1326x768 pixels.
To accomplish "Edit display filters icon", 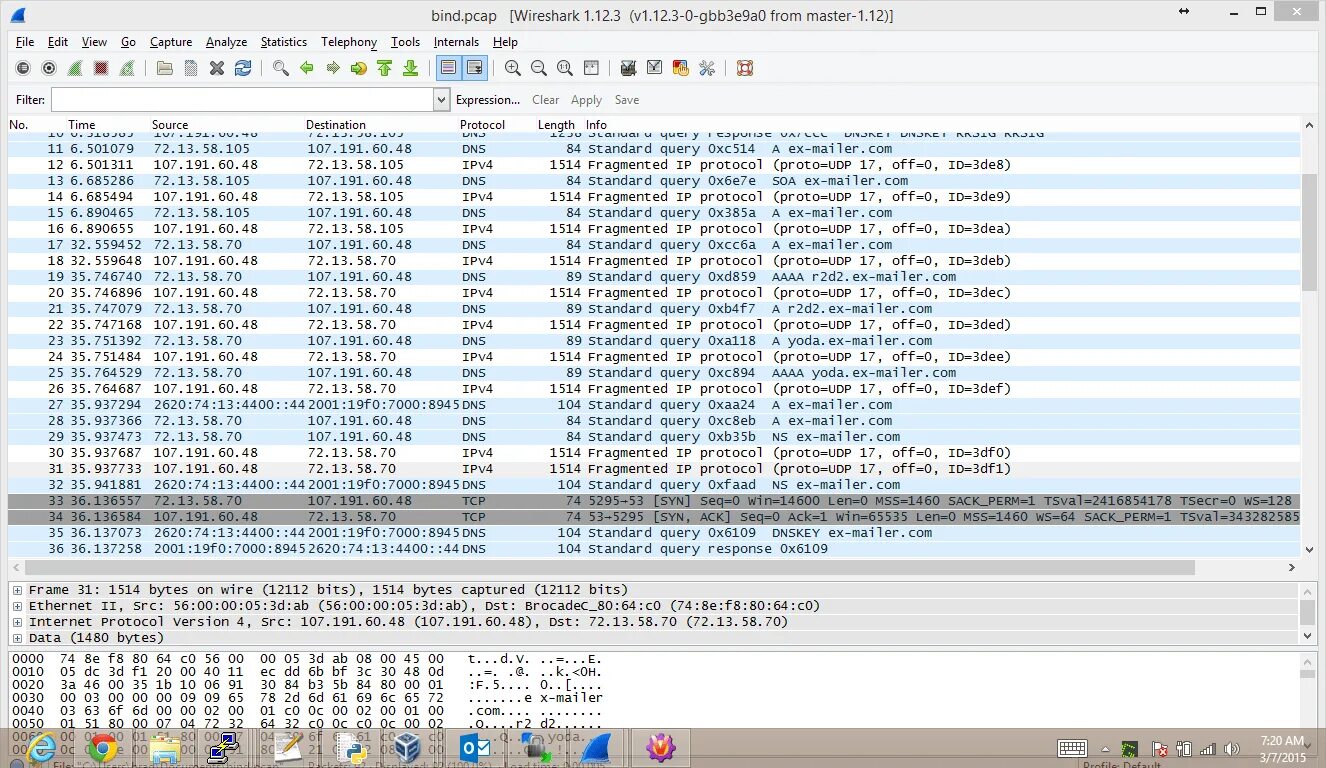I will [x=655, y=68].
